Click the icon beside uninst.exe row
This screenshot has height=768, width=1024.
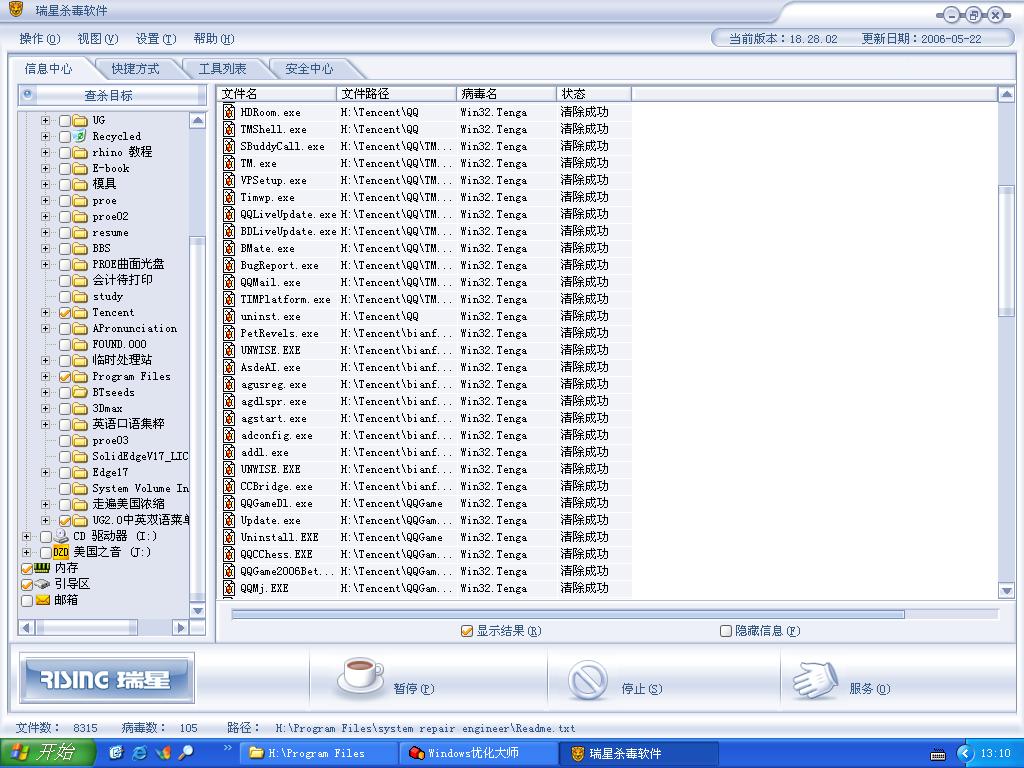tap(229, 315)
